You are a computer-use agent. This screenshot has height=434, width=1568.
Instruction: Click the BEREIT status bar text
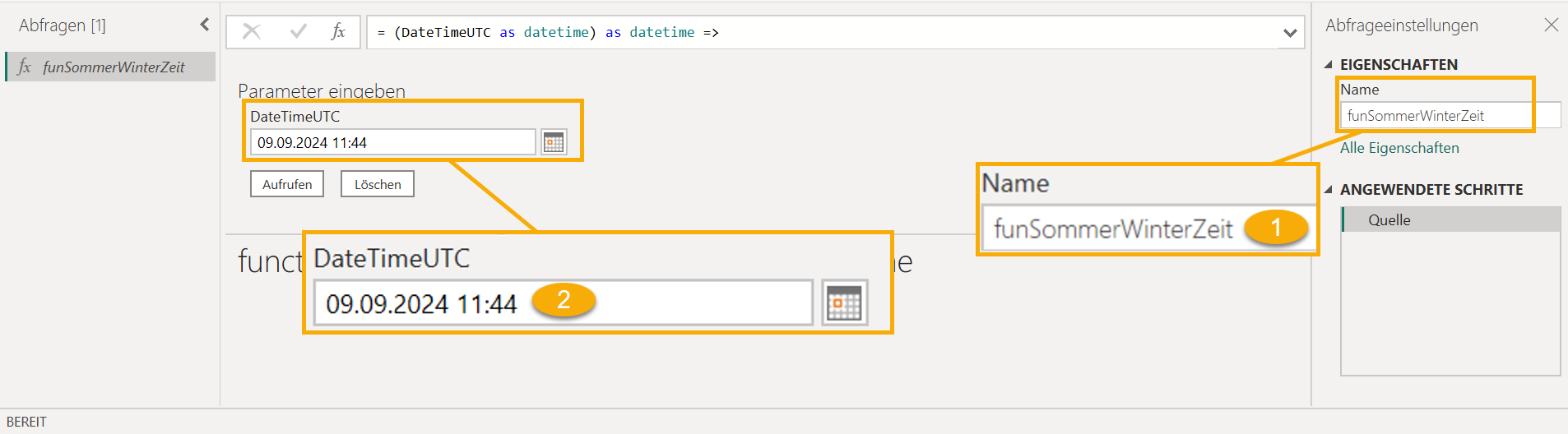point(26,422)
